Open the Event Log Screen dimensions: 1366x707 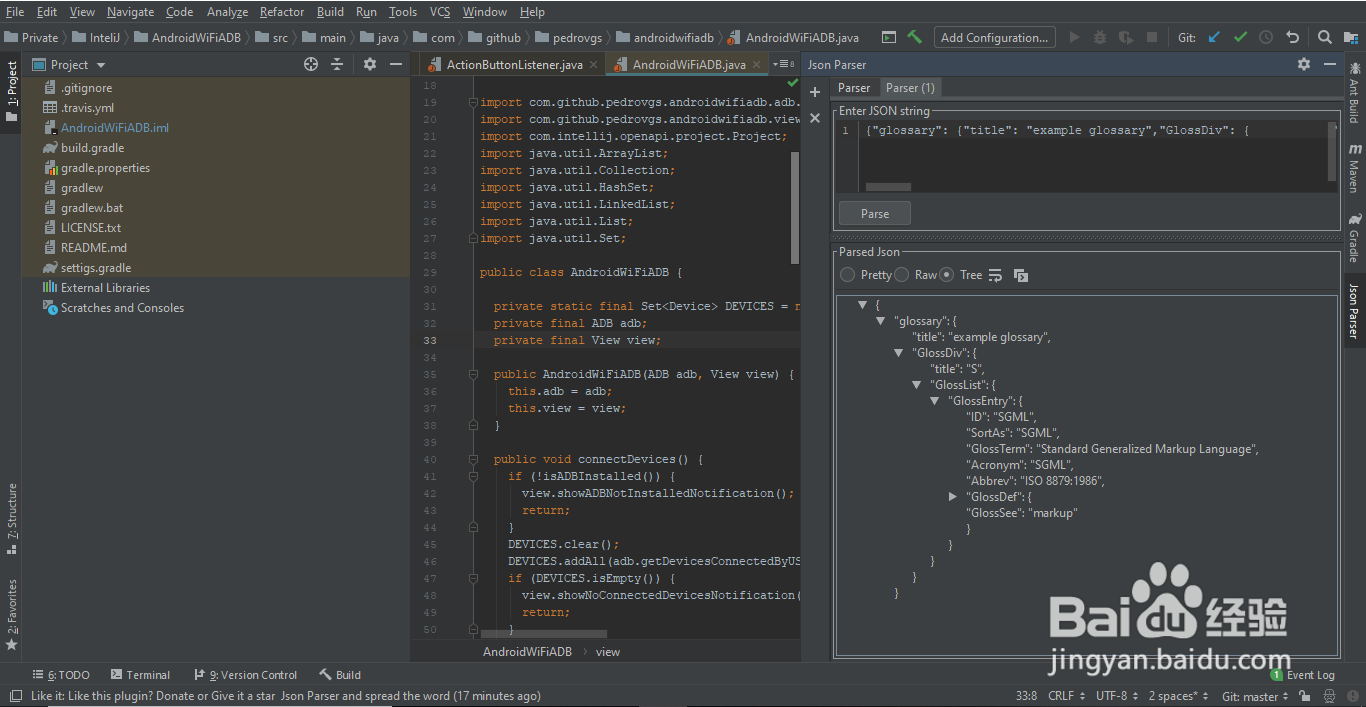coord(1302,675)
